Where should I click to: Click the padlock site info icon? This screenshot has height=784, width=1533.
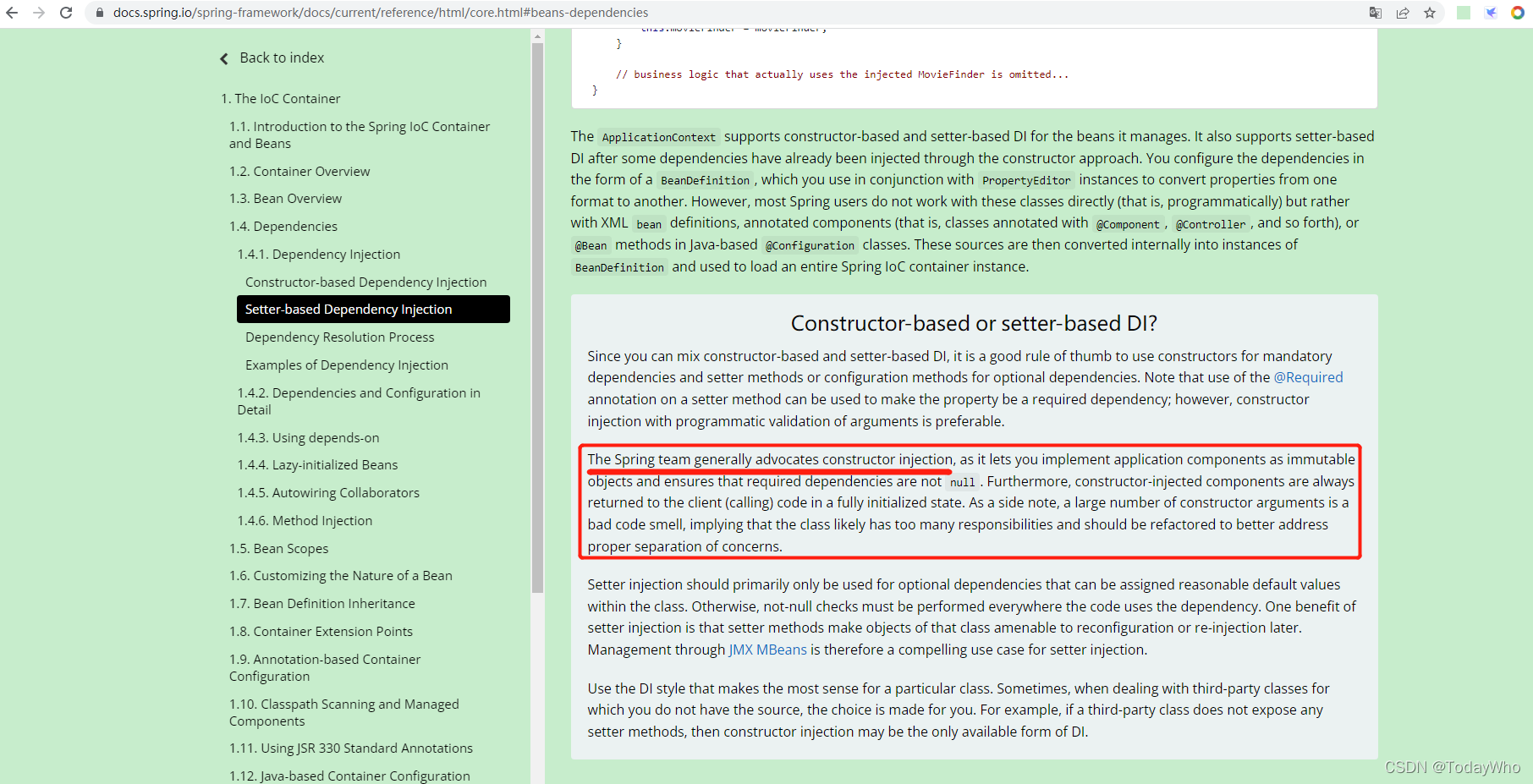[100, 13]
